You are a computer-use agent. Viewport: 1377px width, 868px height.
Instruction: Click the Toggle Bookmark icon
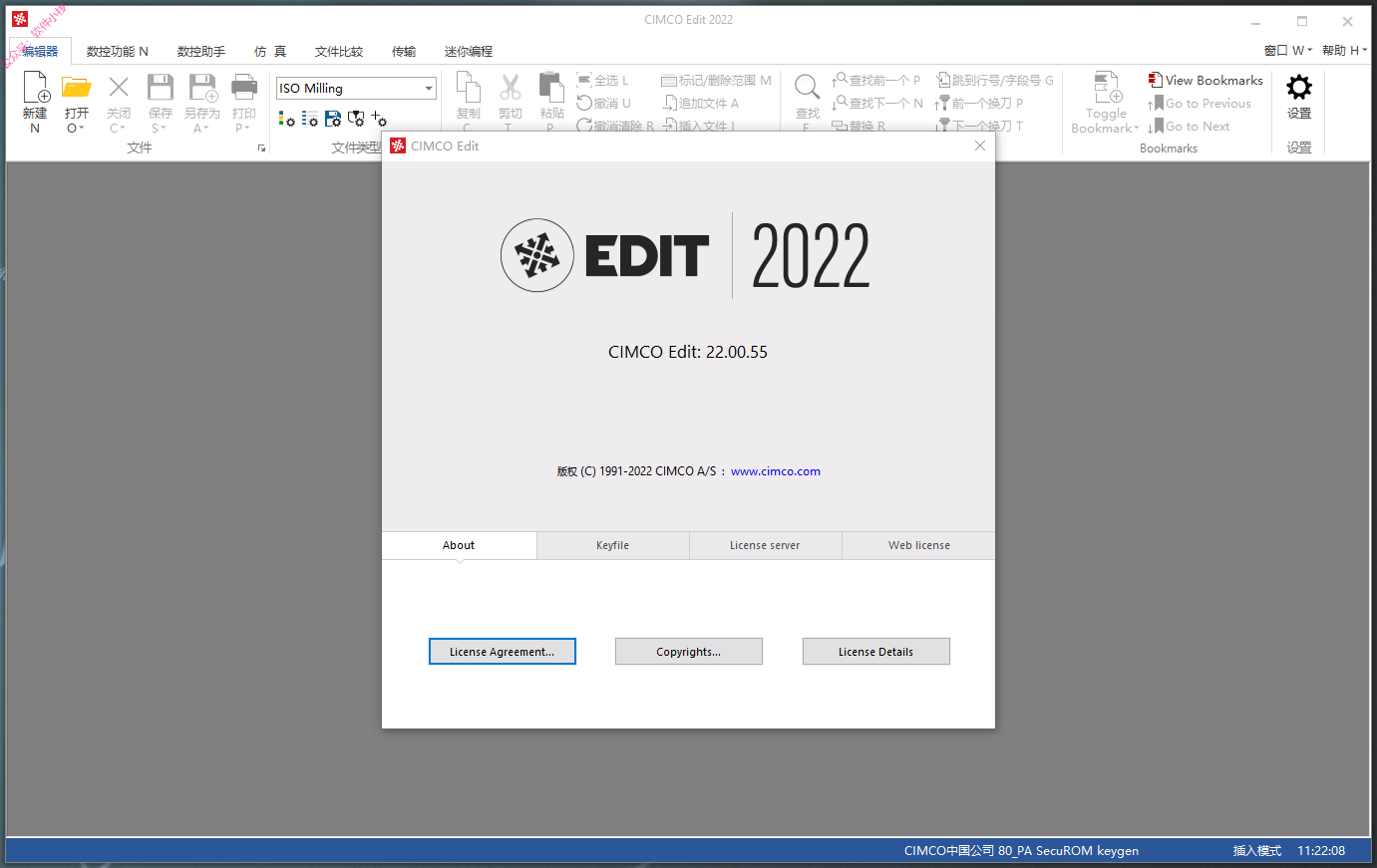pos(1107,88)
